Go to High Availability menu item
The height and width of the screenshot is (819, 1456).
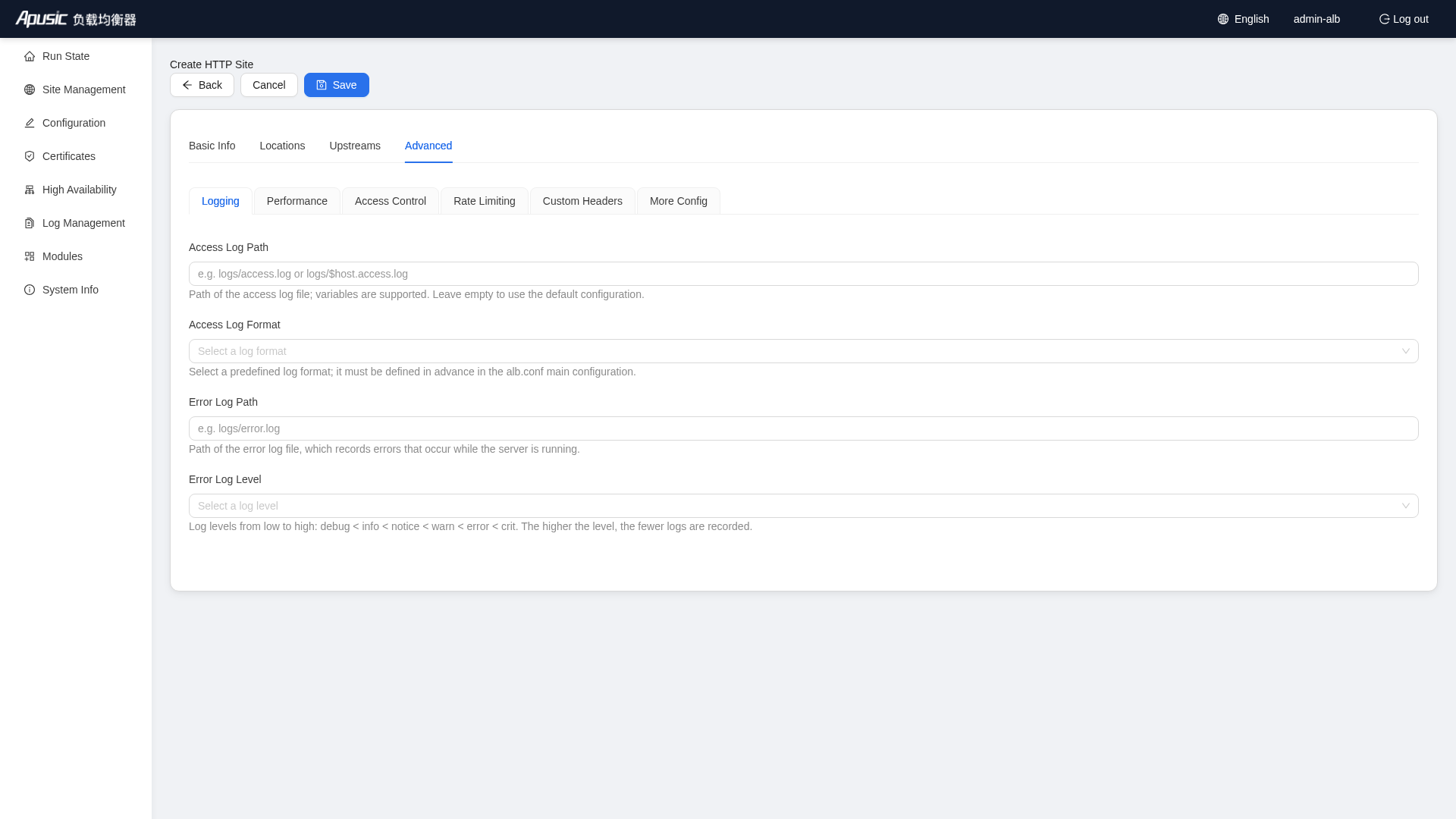76,190
